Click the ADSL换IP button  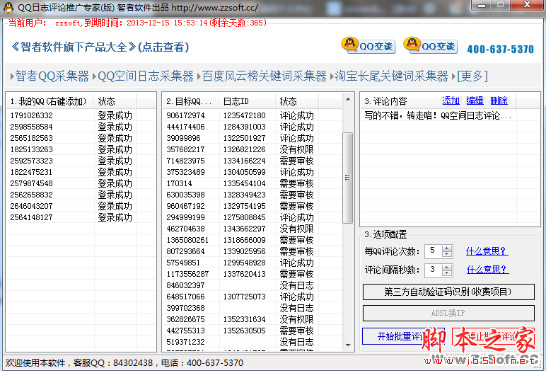(x=449, y=313)
